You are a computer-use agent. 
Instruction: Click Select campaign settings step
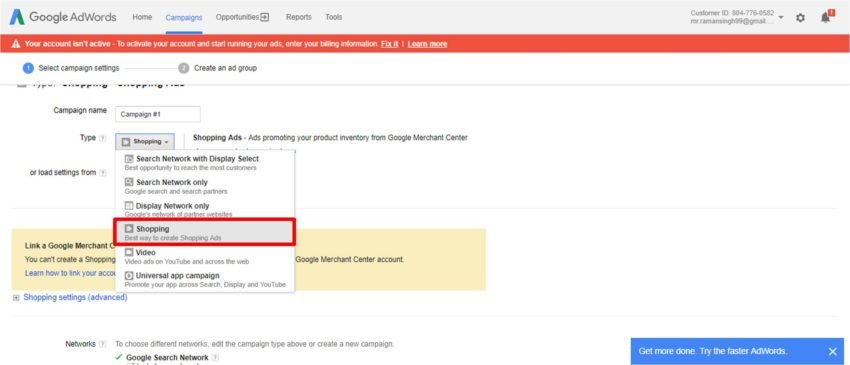pos(79,68)
